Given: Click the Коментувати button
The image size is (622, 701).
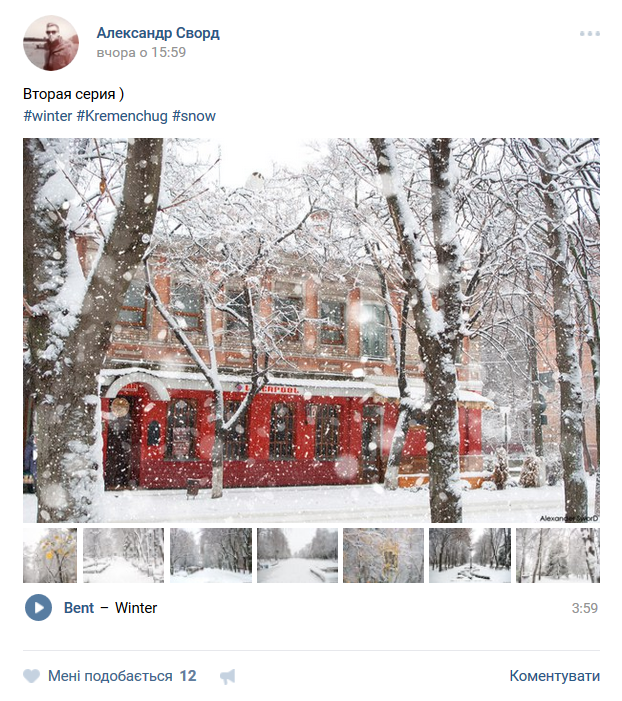Looking at the screenshot, I should tap(554, 676).
